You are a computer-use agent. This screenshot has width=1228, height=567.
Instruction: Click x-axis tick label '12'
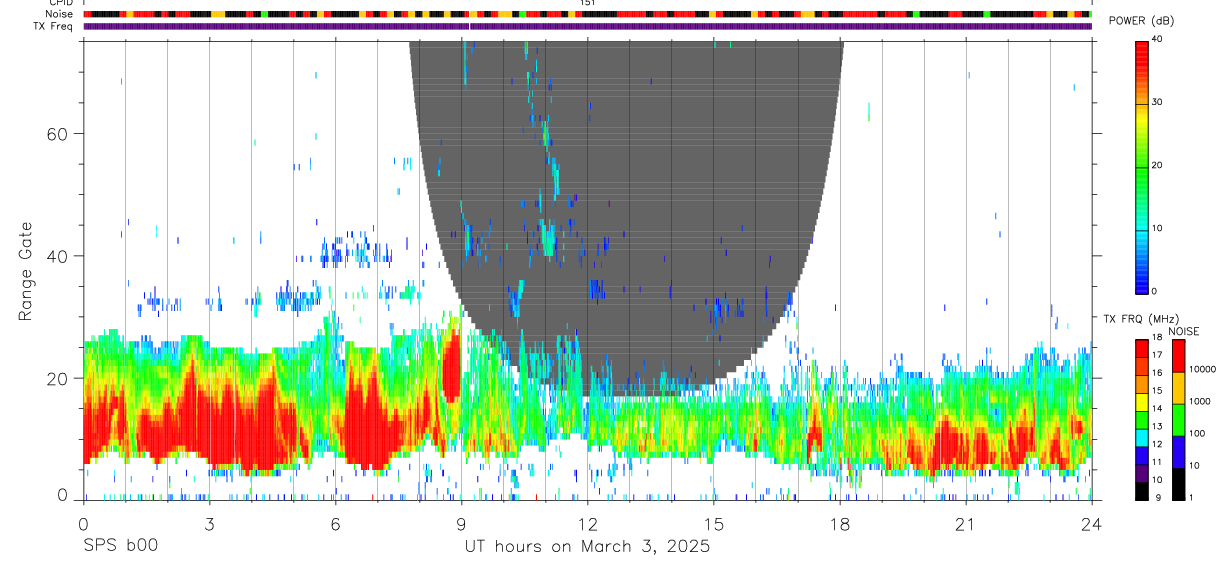[588, 524]
